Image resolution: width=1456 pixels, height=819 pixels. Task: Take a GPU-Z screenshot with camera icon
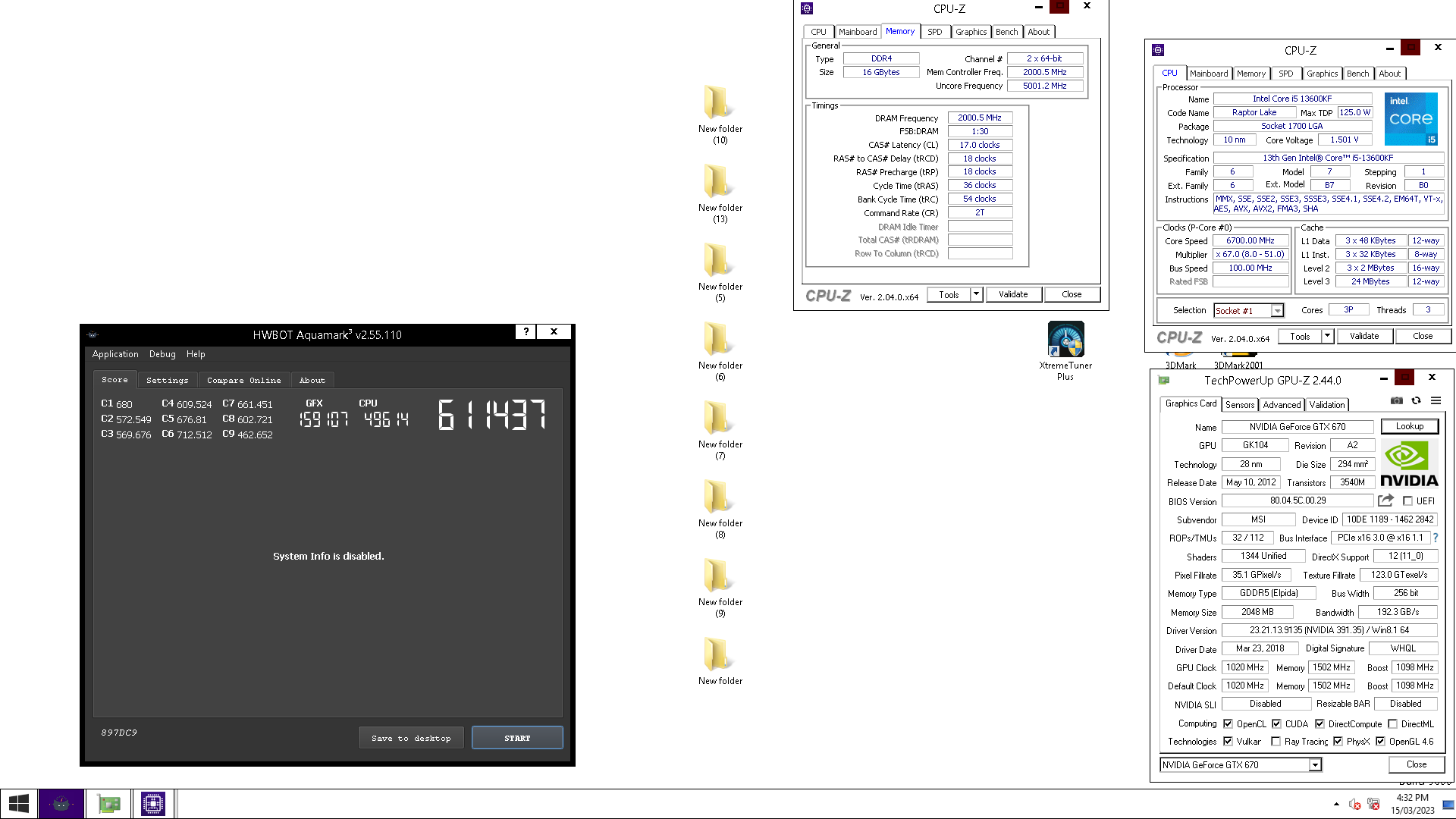pos(1397,400)
